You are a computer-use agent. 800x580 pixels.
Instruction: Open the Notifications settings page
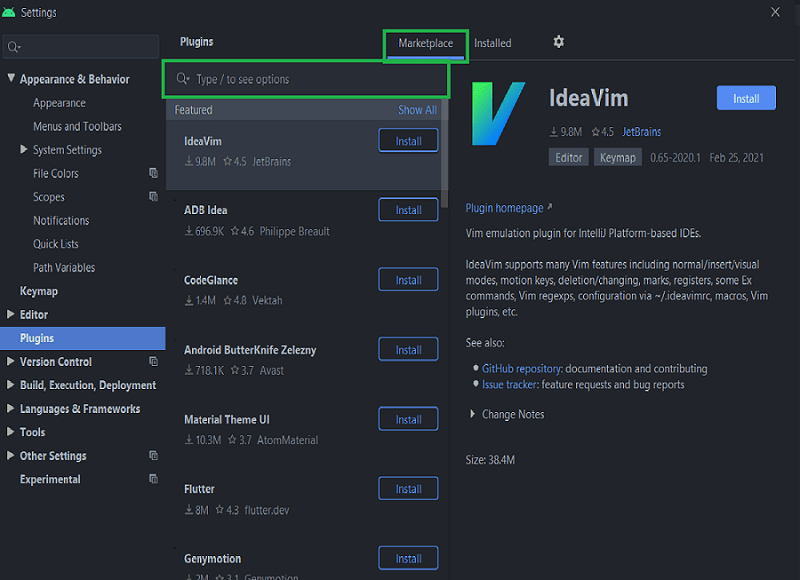pyautogui.click(x=61, y=220)
